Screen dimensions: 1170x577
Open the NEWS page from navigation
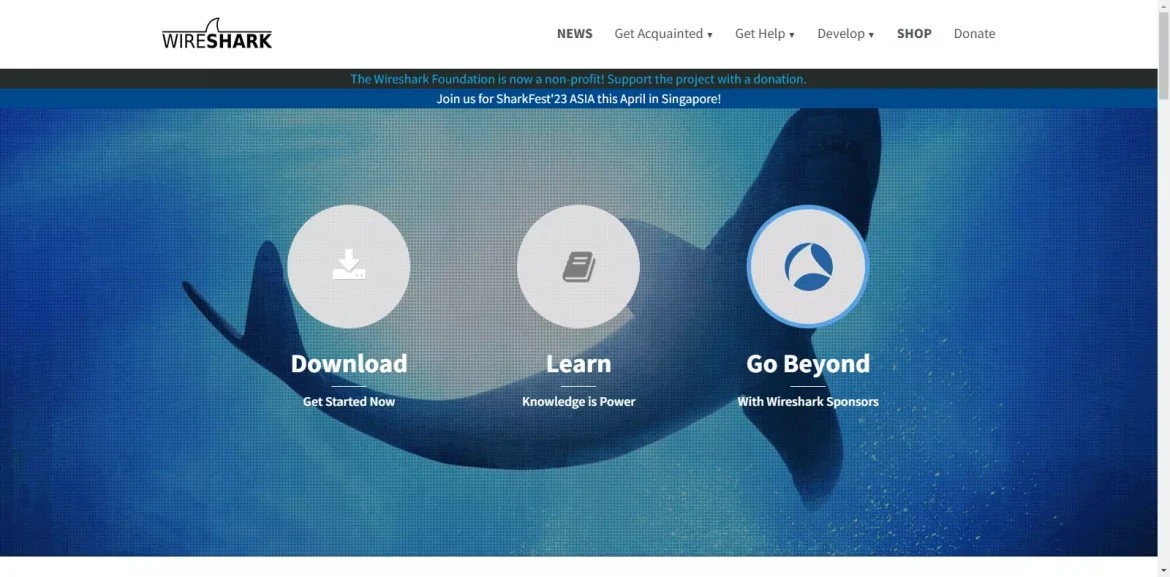pos(575,34)
